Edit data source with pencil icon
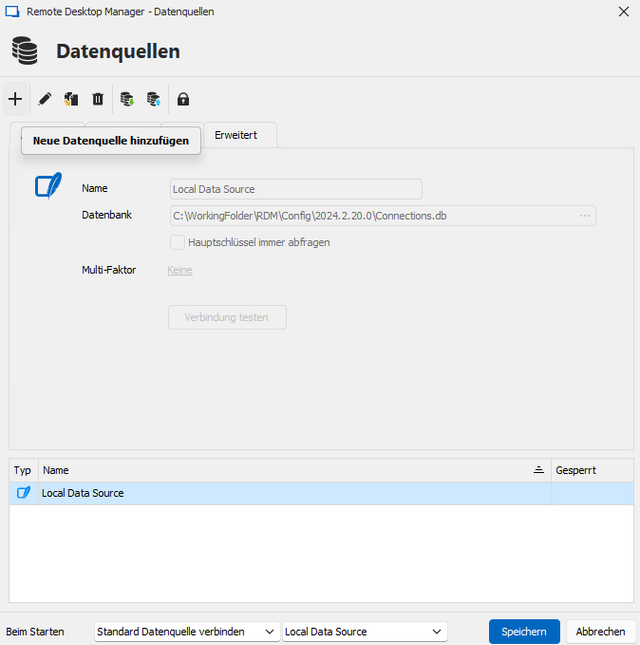Viewport: 640px width, 645px height. click(44, 99)
